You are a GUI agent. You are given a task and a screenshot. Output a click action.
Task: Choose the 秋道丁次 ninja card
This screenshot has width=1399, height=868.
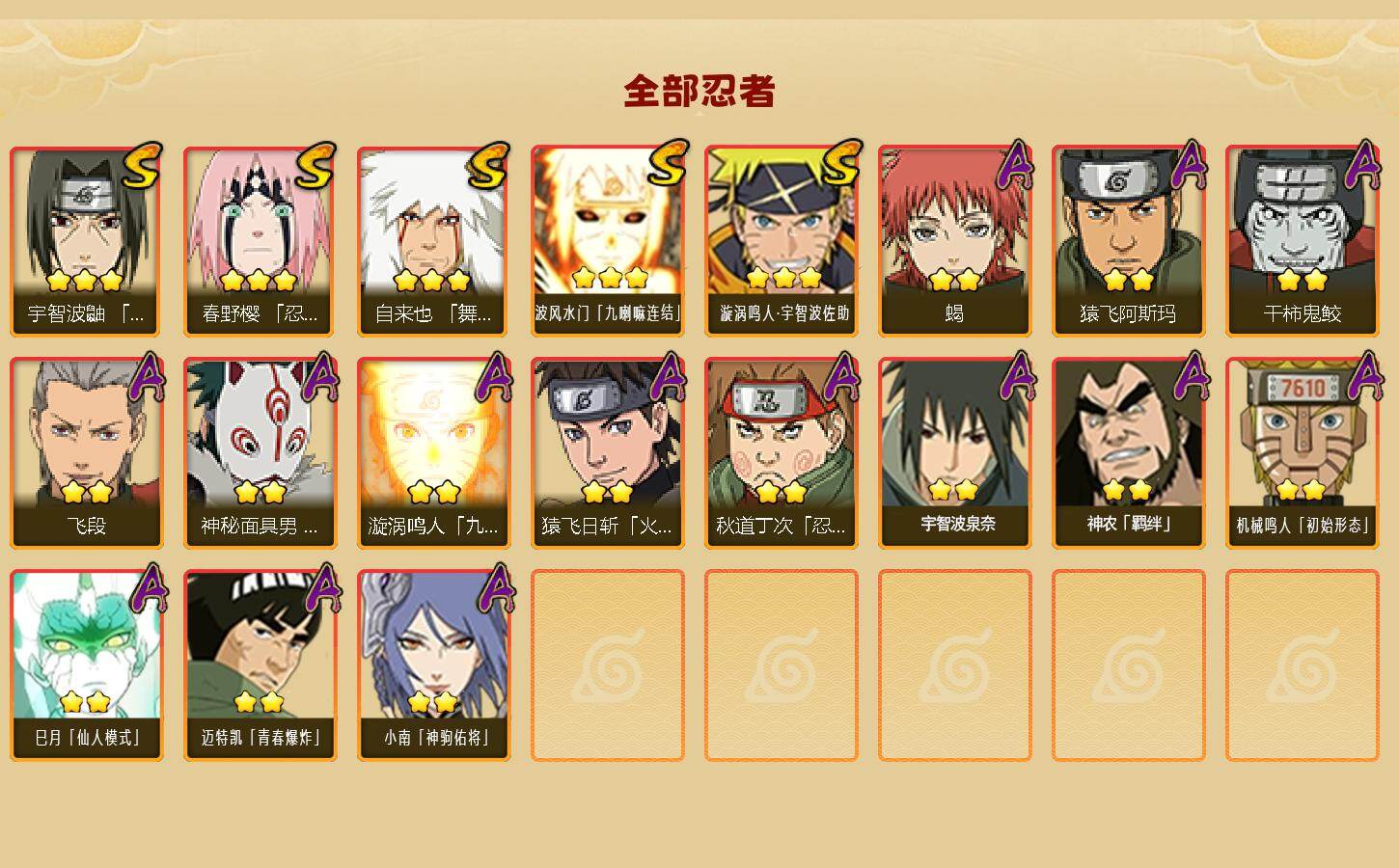click(x=781, y=453)
